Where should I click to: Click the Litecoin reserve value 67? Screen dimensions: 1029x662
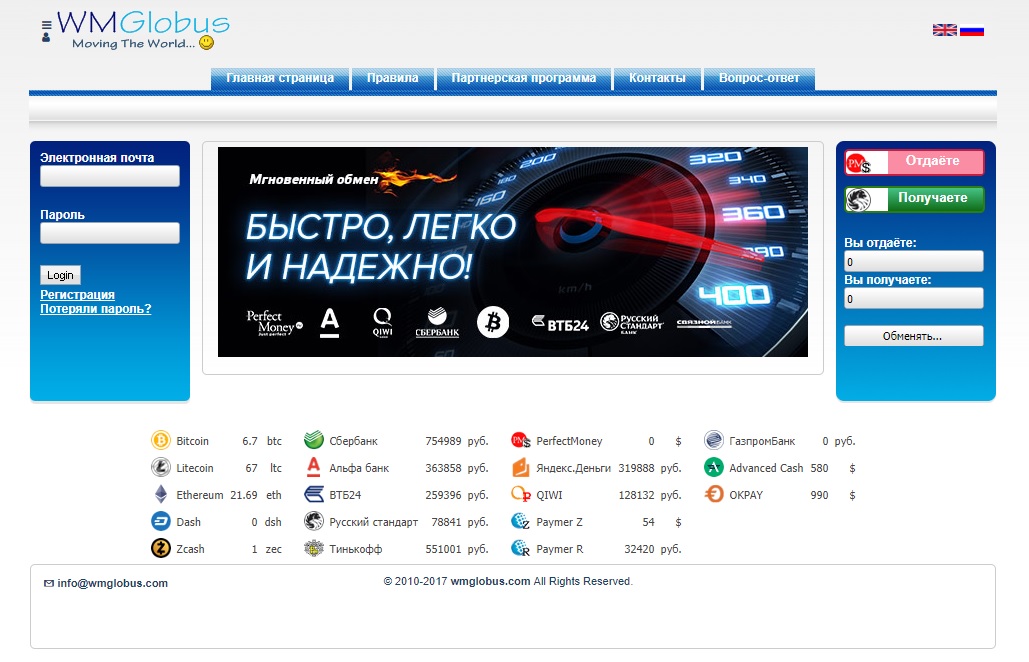click(251, 468)
